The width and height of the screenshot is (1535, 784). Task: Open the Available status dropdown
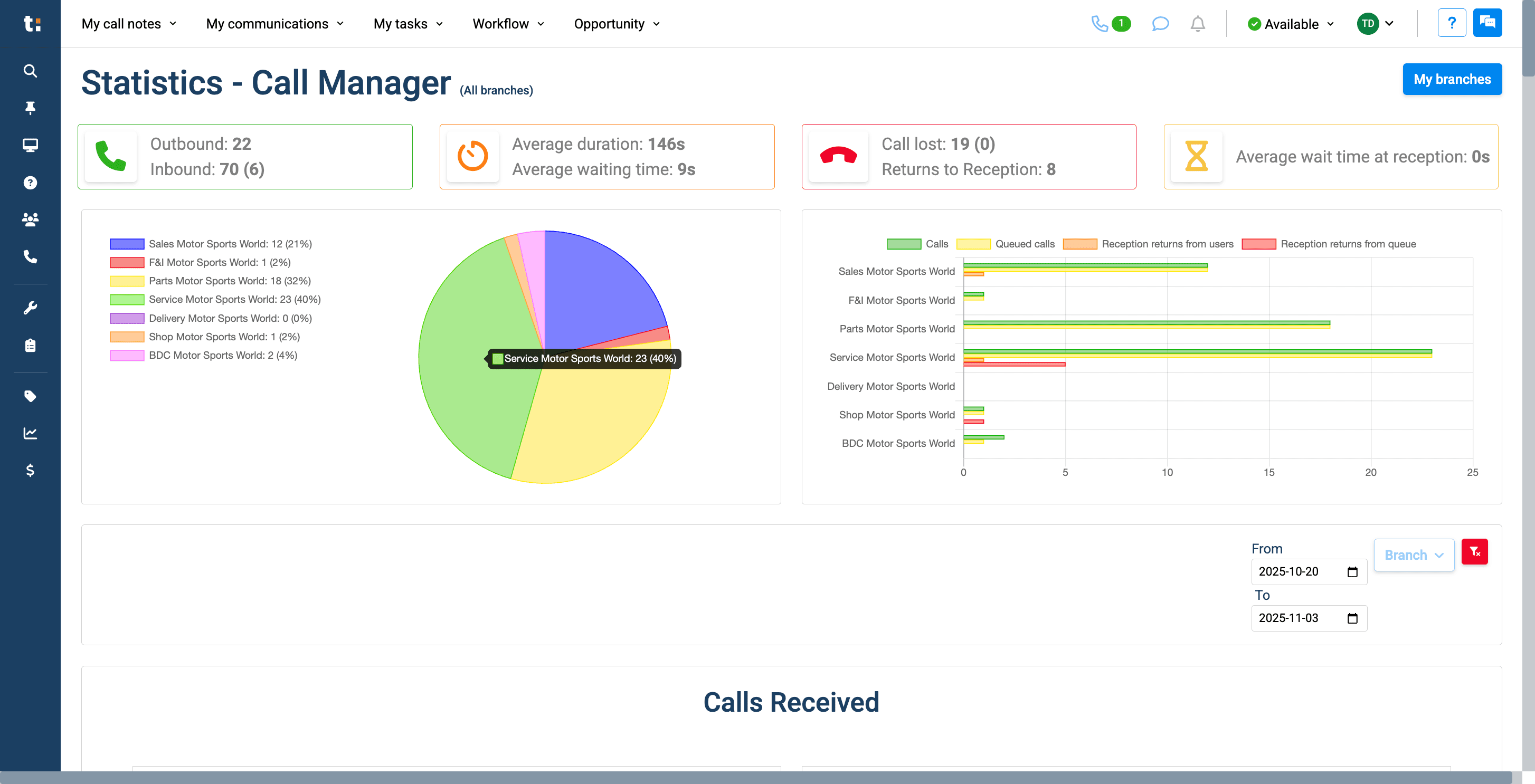(1291, 24)
